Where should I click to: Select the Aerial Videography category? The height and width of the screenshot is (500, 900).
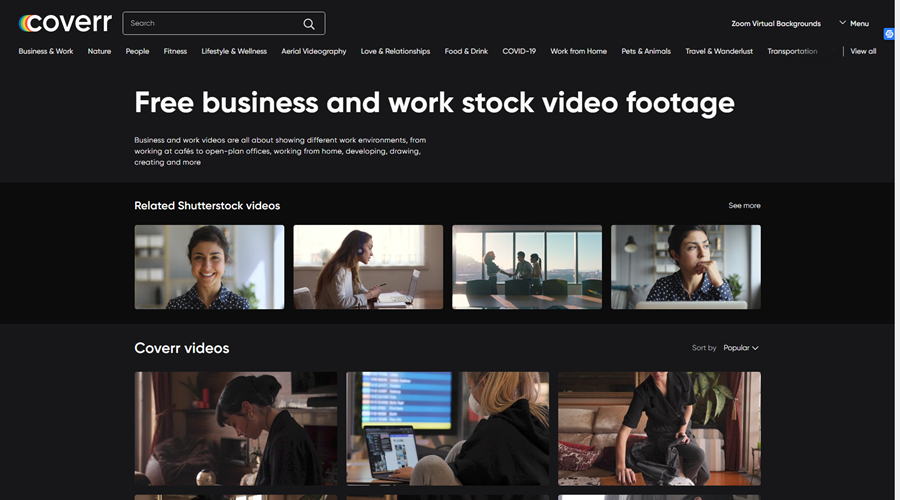pos(314,51)
